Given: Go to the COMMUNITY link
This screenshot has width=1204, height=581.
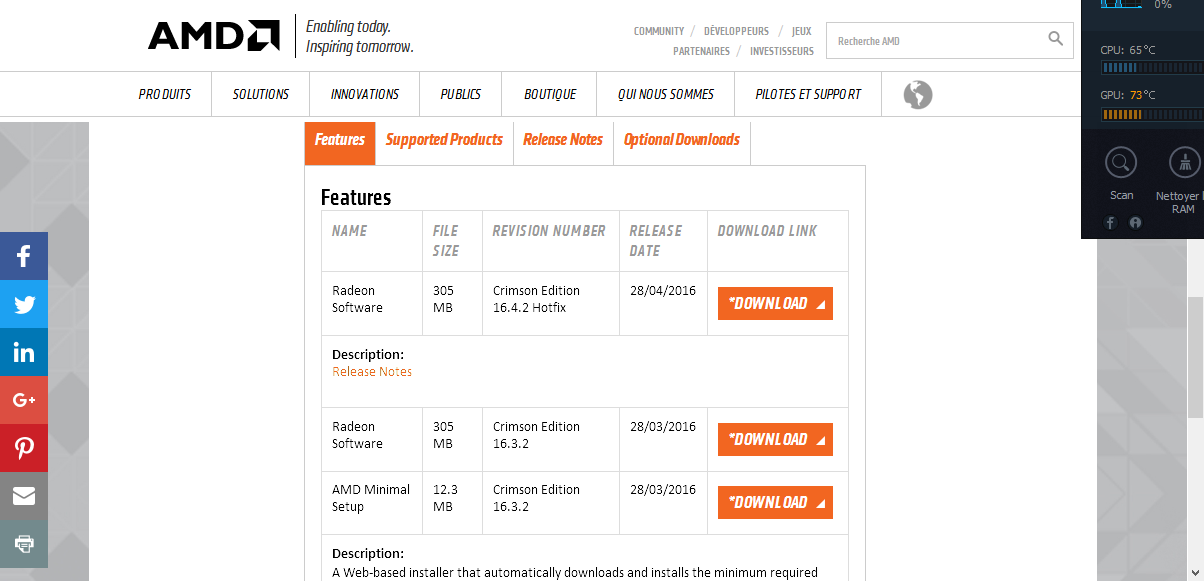Looking at the screenshot, I should (x=659, y=32).
